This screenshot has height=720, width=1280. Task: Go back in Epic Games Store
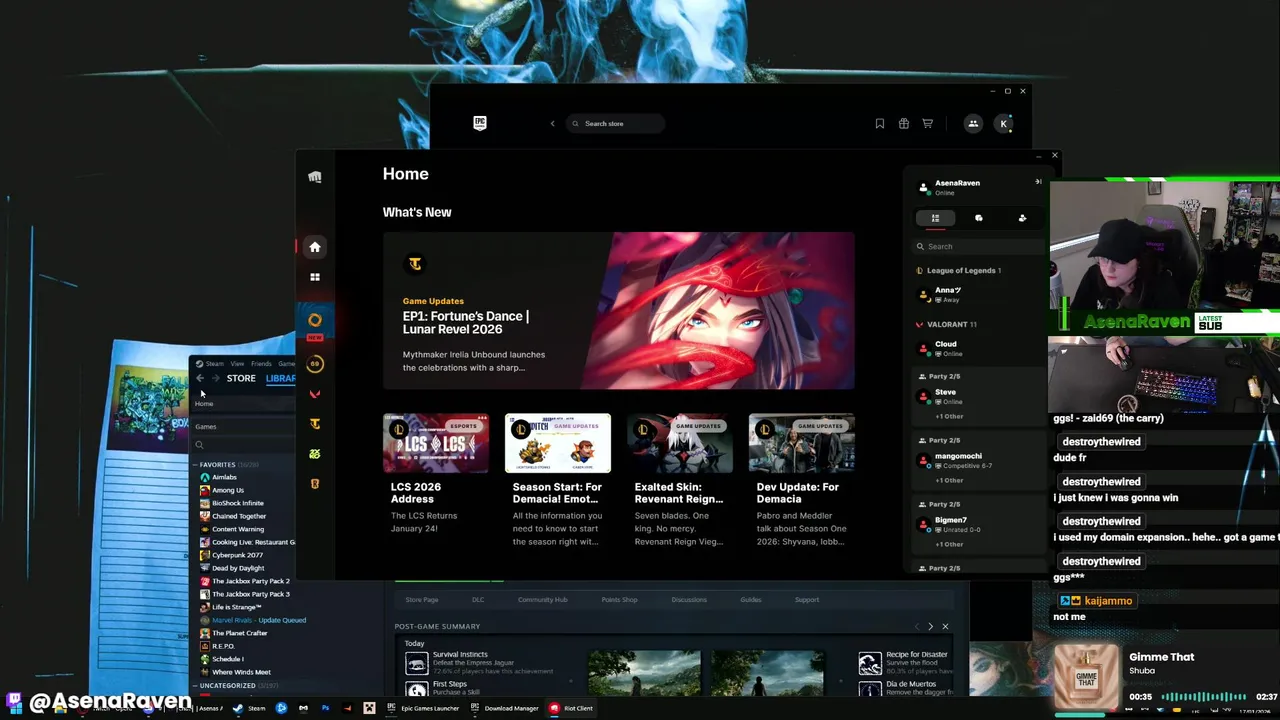click(x=552, y=123)
